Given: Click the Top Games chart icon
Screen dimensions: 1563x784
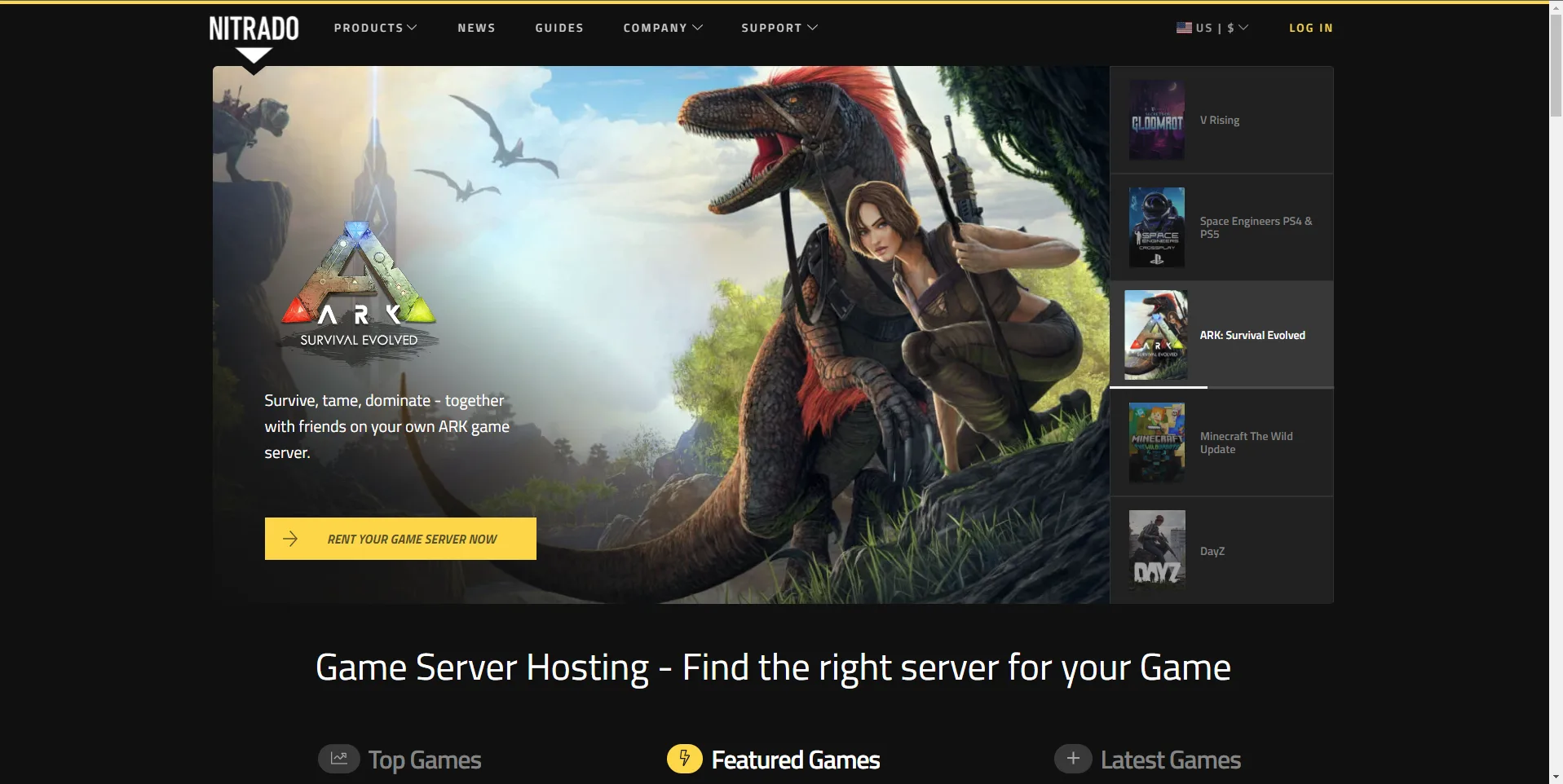Looking at the screenshot, I should pos(338,759).
